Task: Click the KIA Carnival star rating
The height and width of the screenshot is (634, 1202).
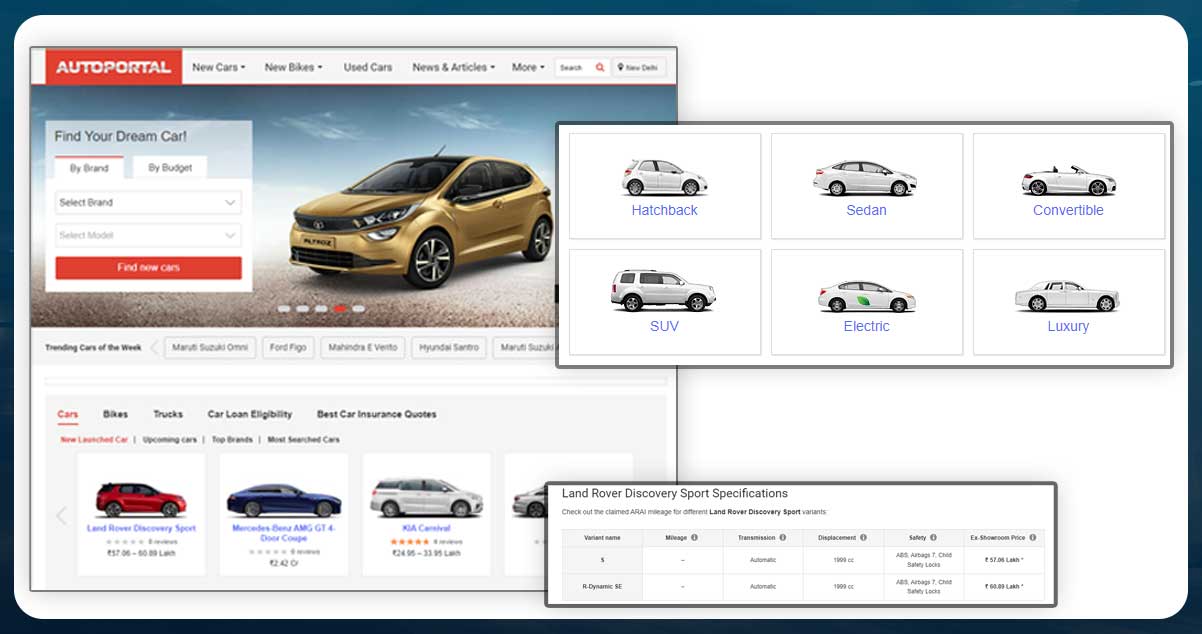Action: point(411,541)
